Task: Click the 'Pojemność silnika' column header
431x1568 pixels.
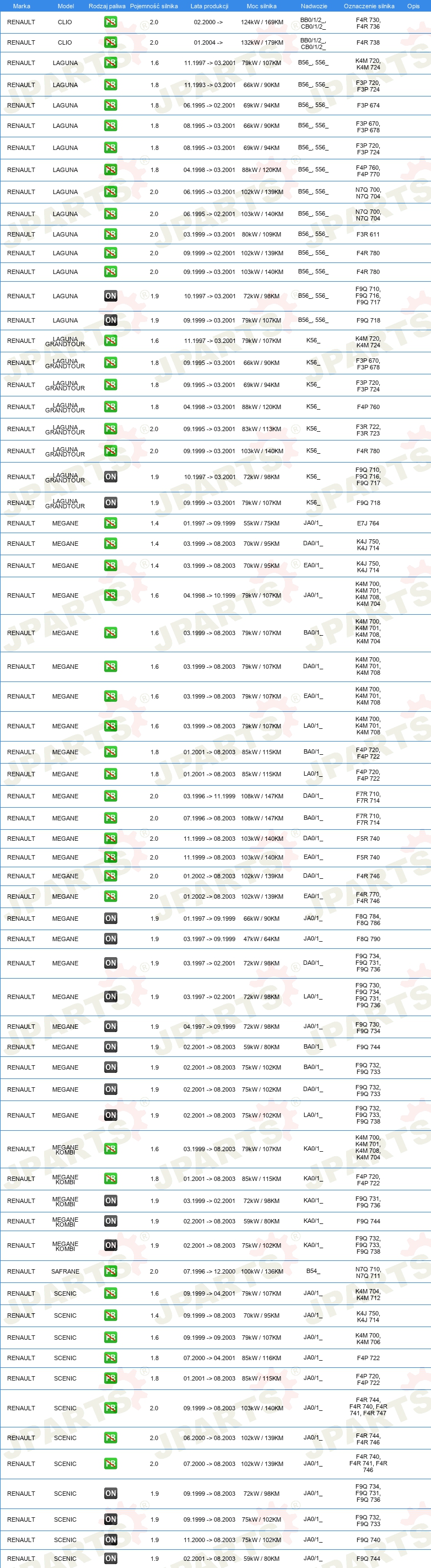Action: pos(154,6)
